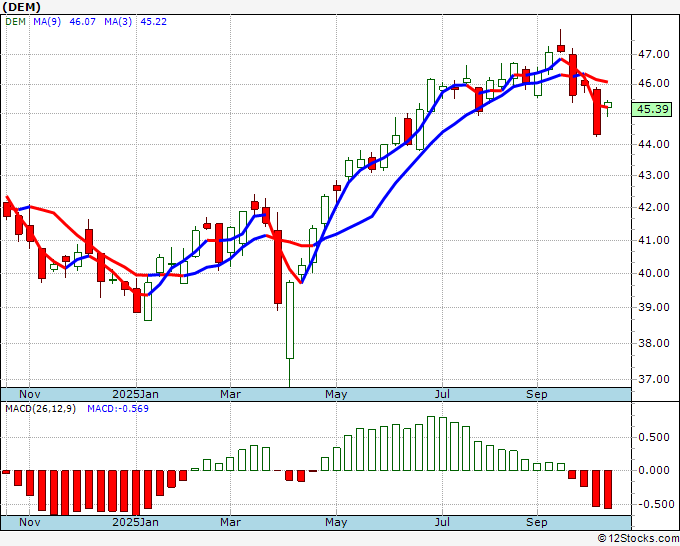Click the 43.00 price axis label

pos(653,175)
